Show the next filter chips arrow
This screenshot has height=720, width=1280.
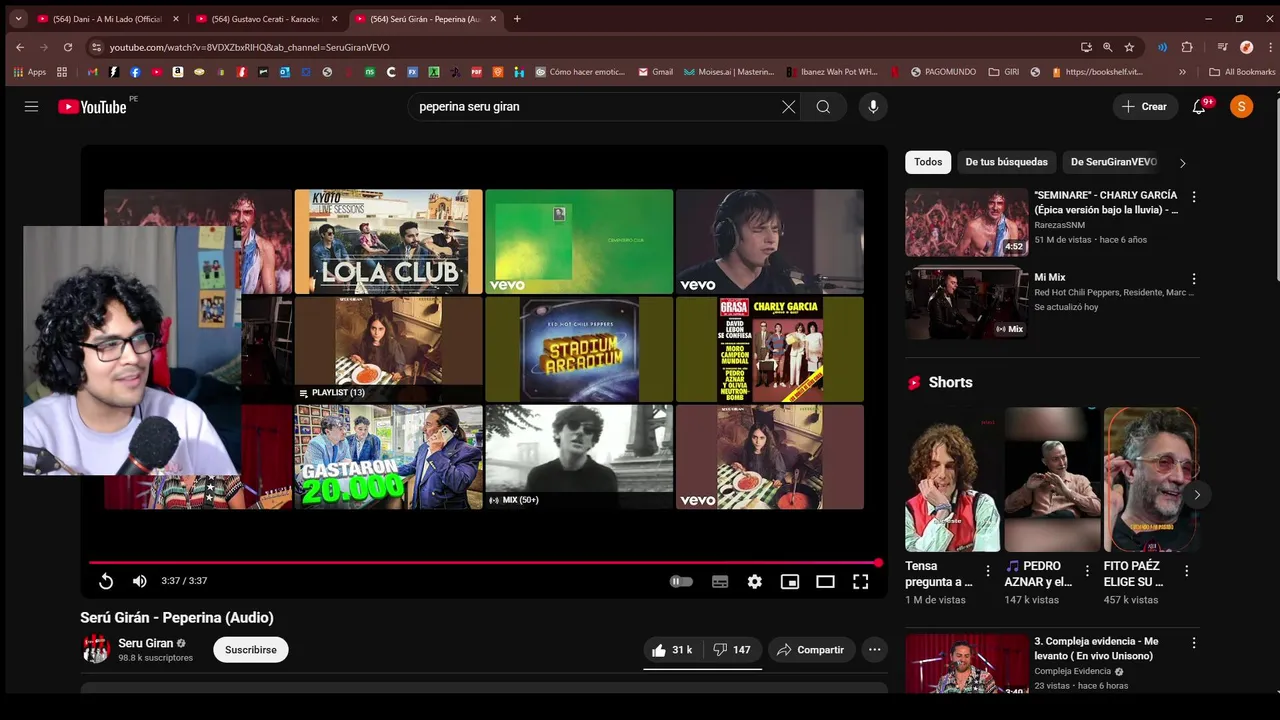coord(1182,163)
